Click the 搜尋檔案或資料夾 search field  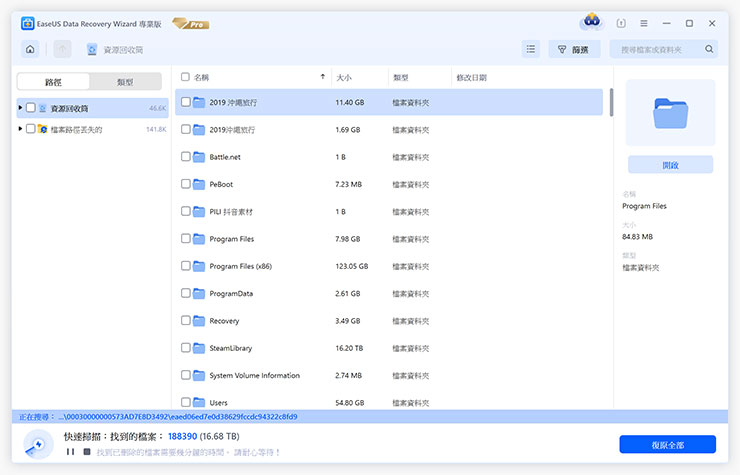coord(658,49)
